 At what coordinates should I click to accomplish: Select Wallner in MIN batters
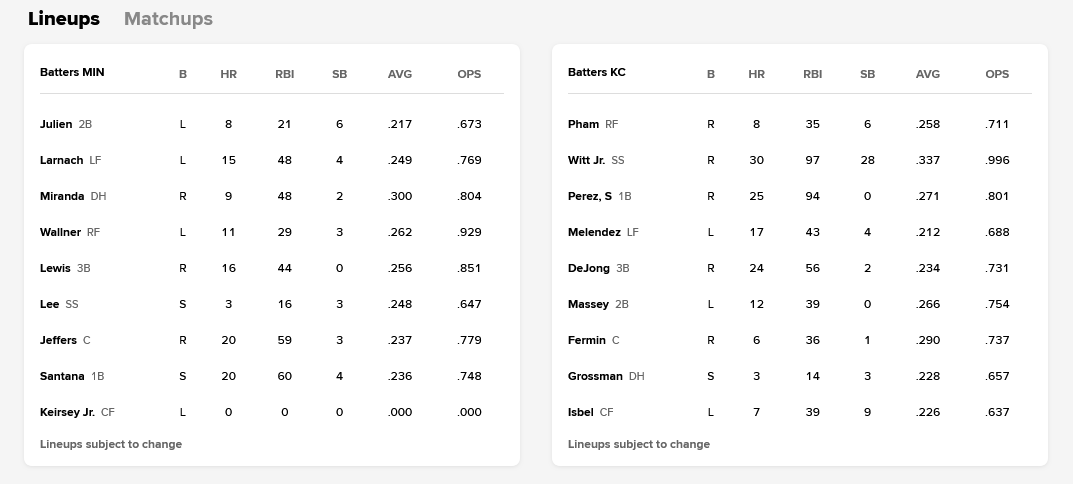60,232
